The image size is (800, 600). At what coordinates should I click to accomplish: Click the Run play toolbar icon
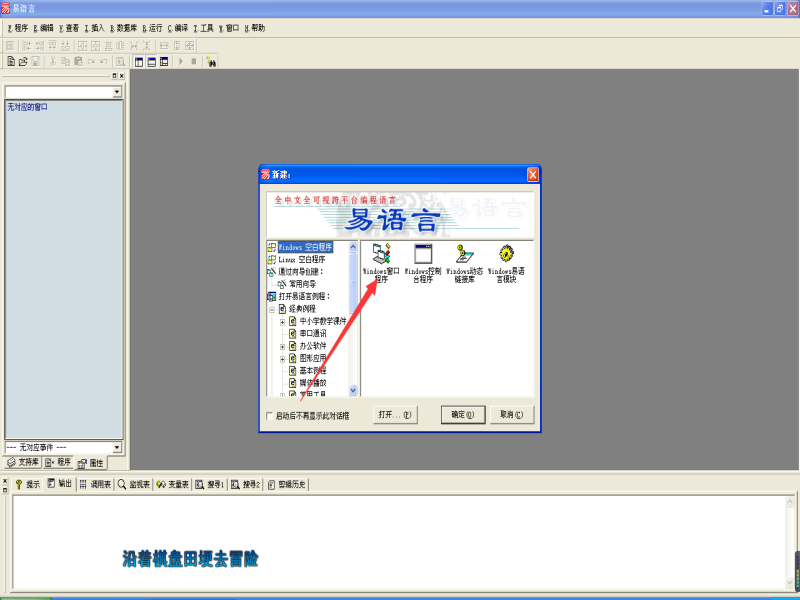click(x=181, y=62)
